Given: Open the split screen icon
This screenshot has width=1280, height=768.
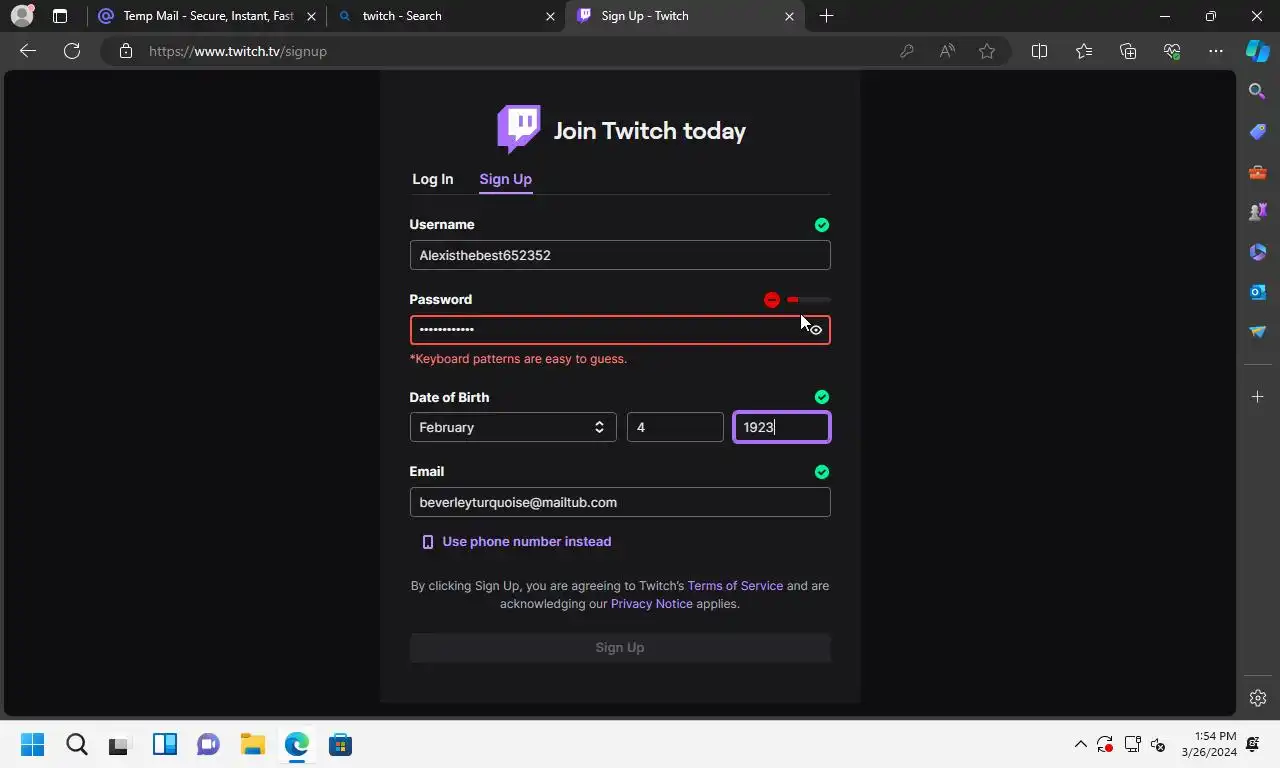Looking at the screenshot, I should click(x=1039, y=51).
